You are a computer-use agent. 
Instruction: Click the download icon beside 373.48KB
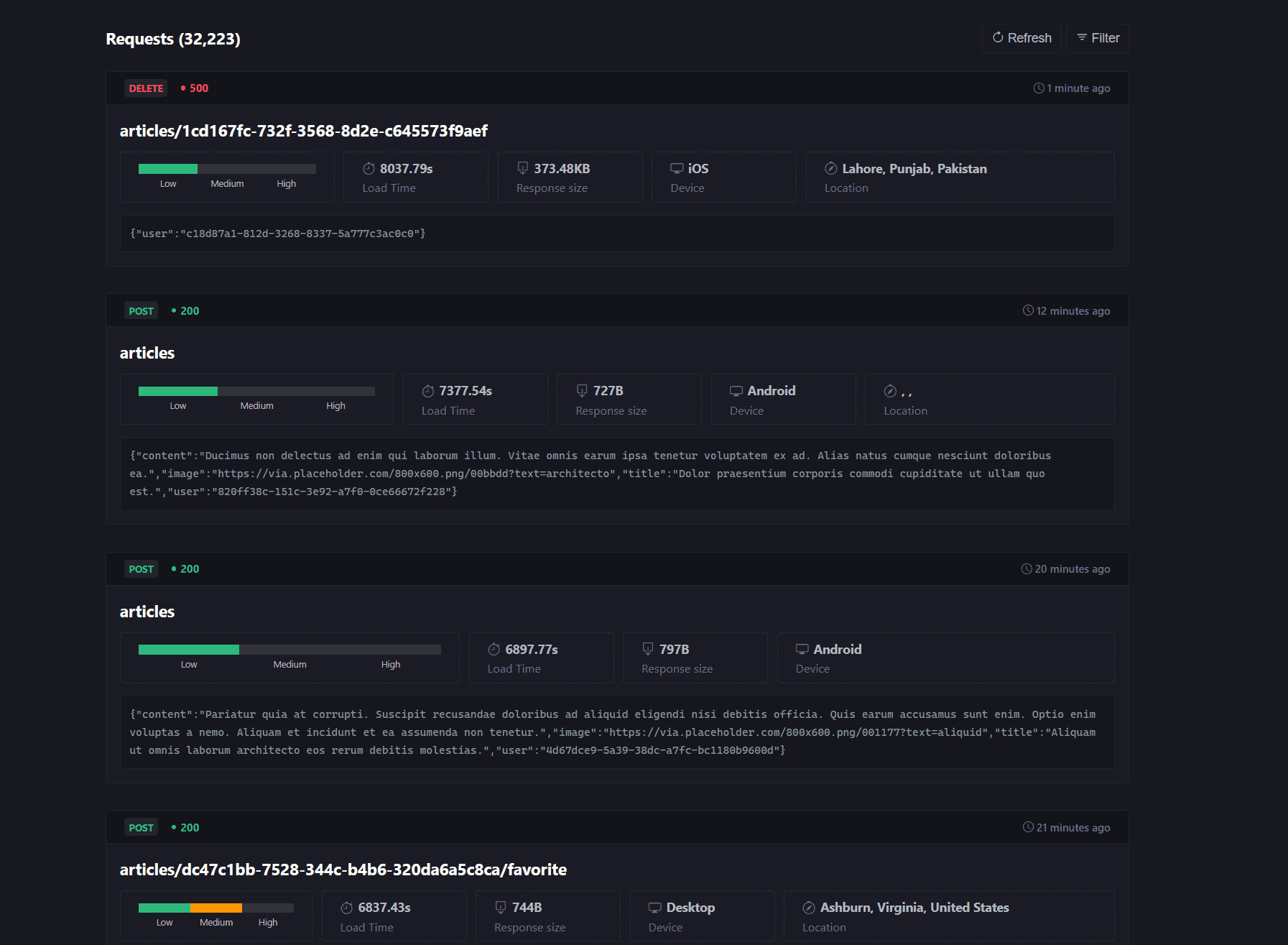click(523, 169)
